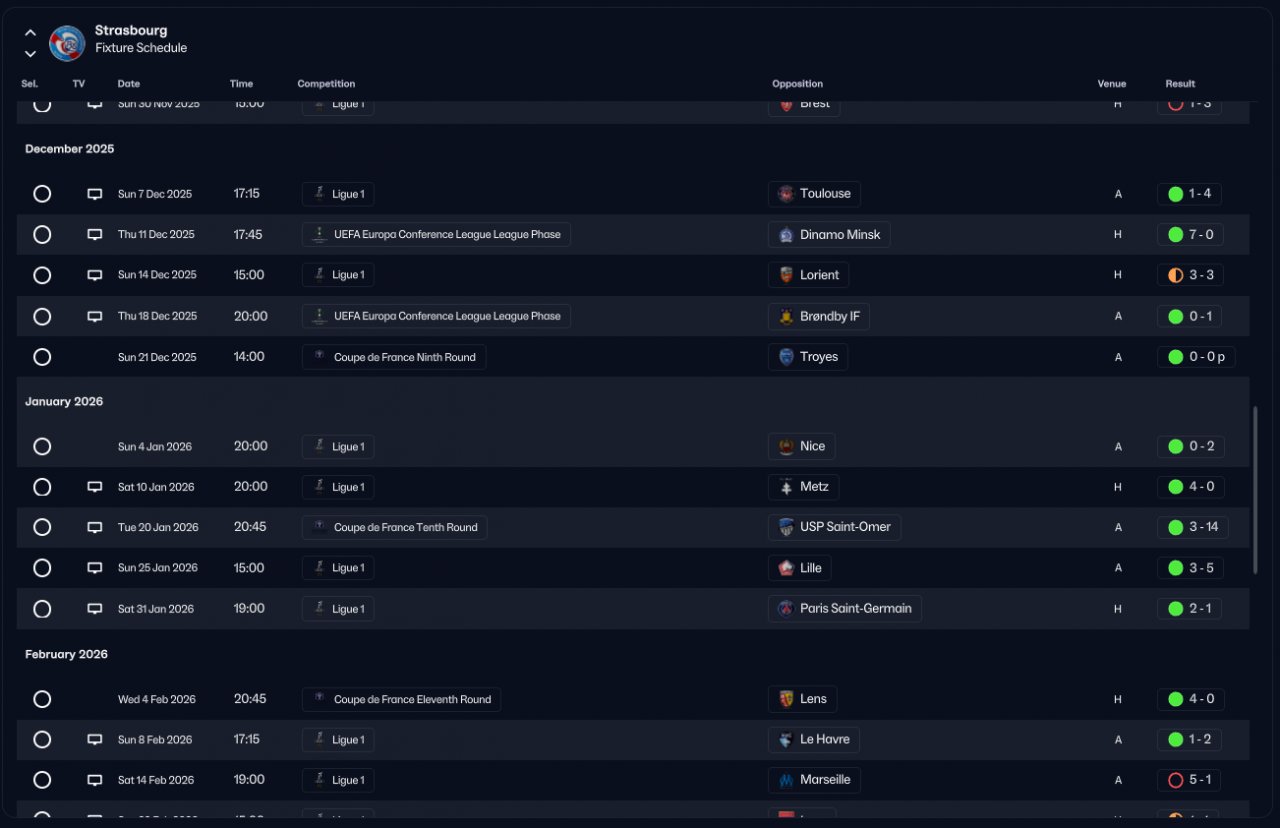Select the Brøndby IF fixture radio button

[42, 316]
